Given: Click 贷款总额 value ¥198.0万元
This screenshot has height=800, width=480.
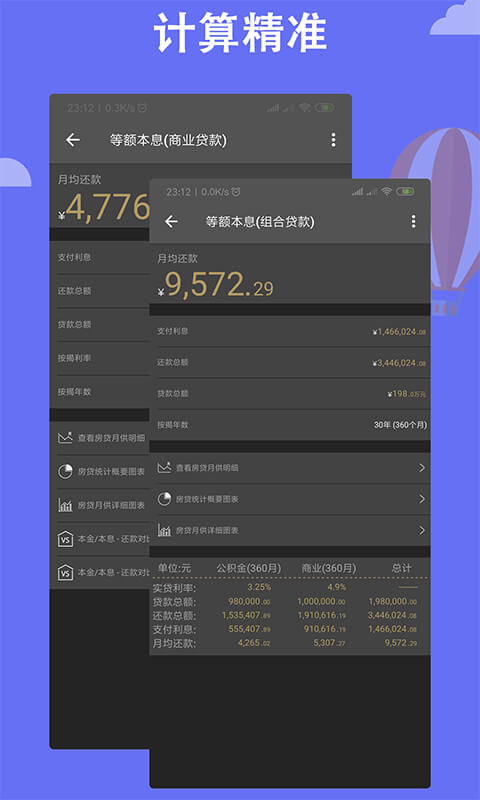Looking at the screenshot, I should pos(407,394).
